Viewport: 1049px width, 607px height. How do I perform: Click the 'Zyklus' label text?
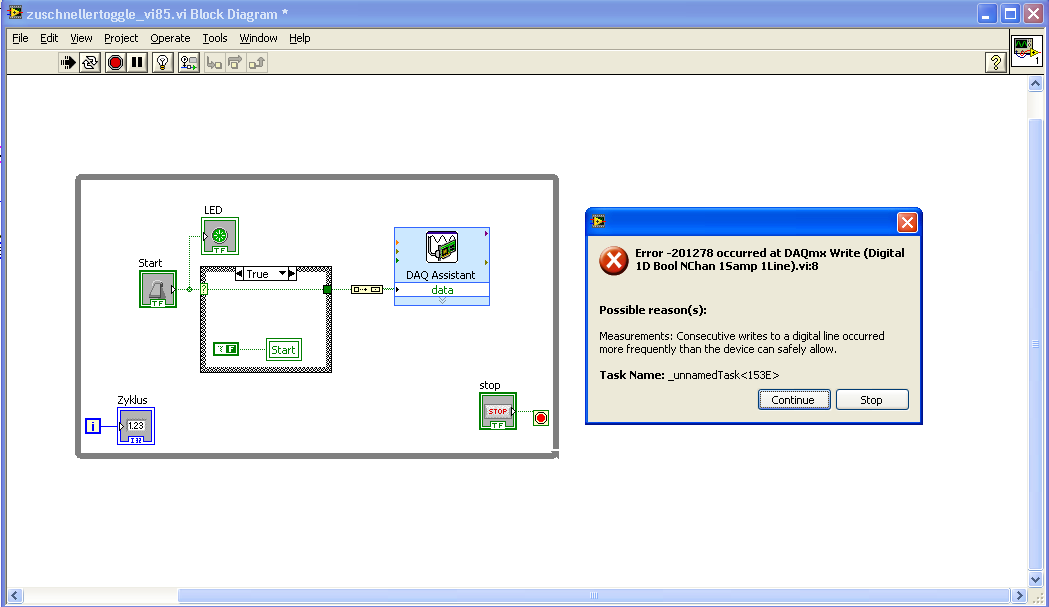tap(132, 400)
